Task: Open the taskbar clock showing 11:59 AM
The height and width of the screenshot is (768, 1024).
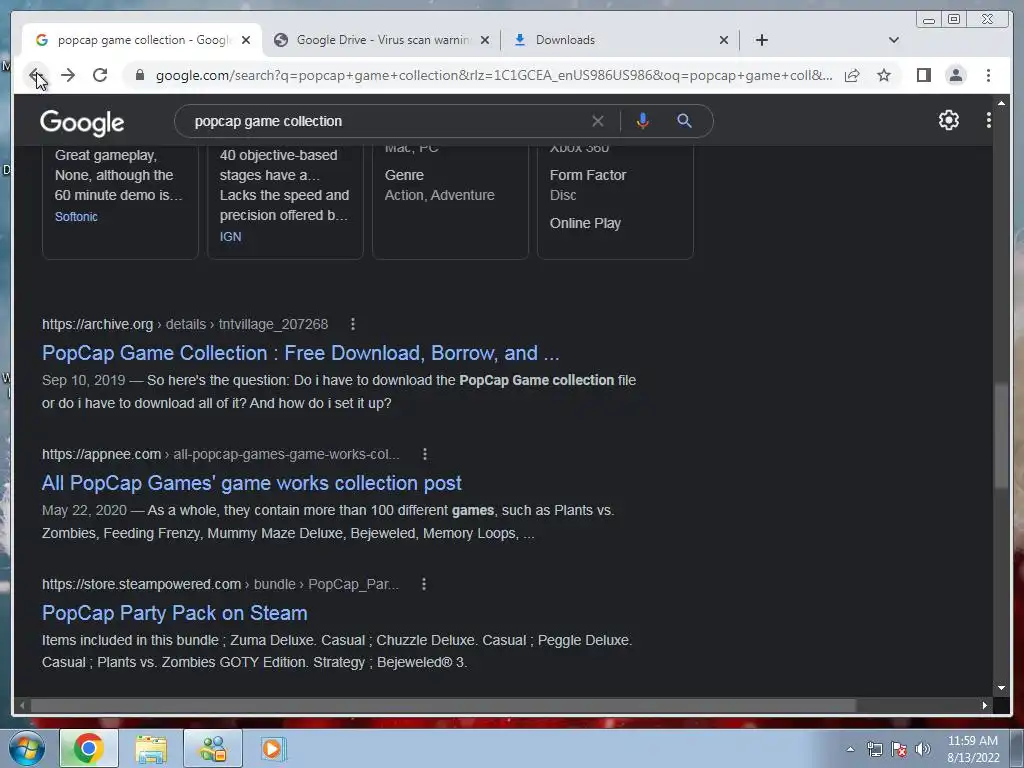Action: point(973,749)
